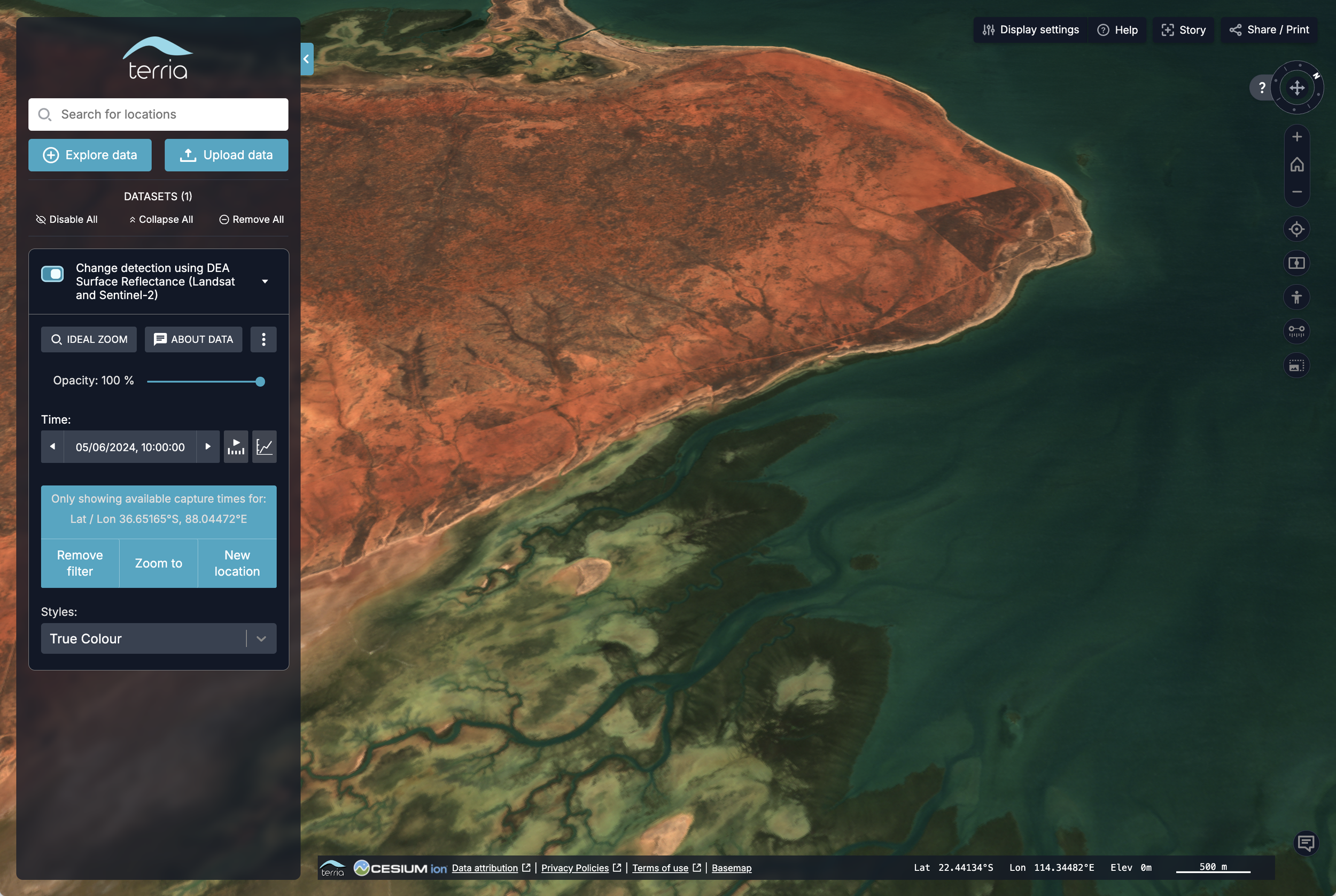Viewport: 1336px width, 896px height.
Task: Open dataset three-dot more options menu
Action: coord(263,339)
